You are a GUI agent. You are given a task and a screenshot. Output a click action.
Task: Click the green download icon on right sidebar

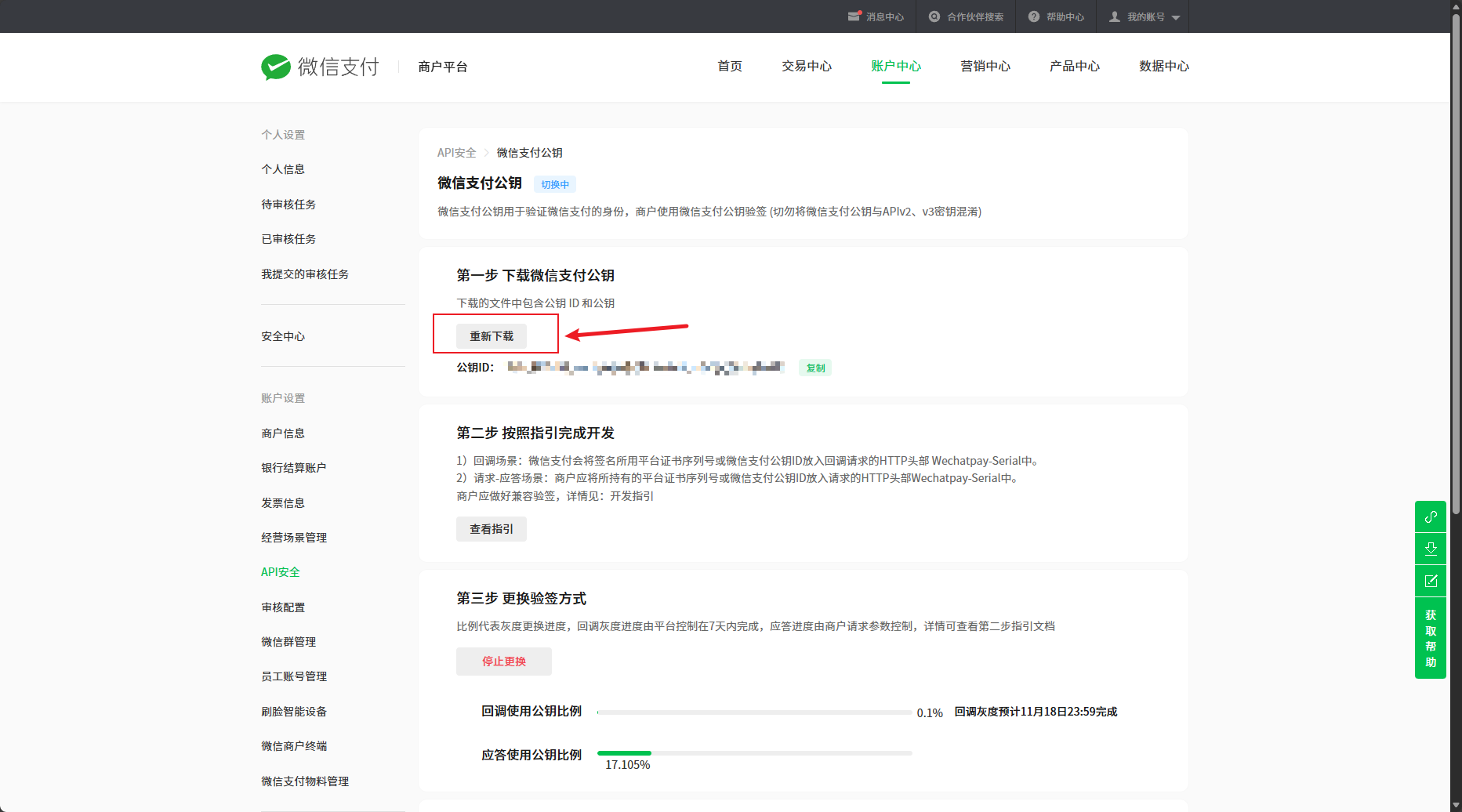(1431, 549)
